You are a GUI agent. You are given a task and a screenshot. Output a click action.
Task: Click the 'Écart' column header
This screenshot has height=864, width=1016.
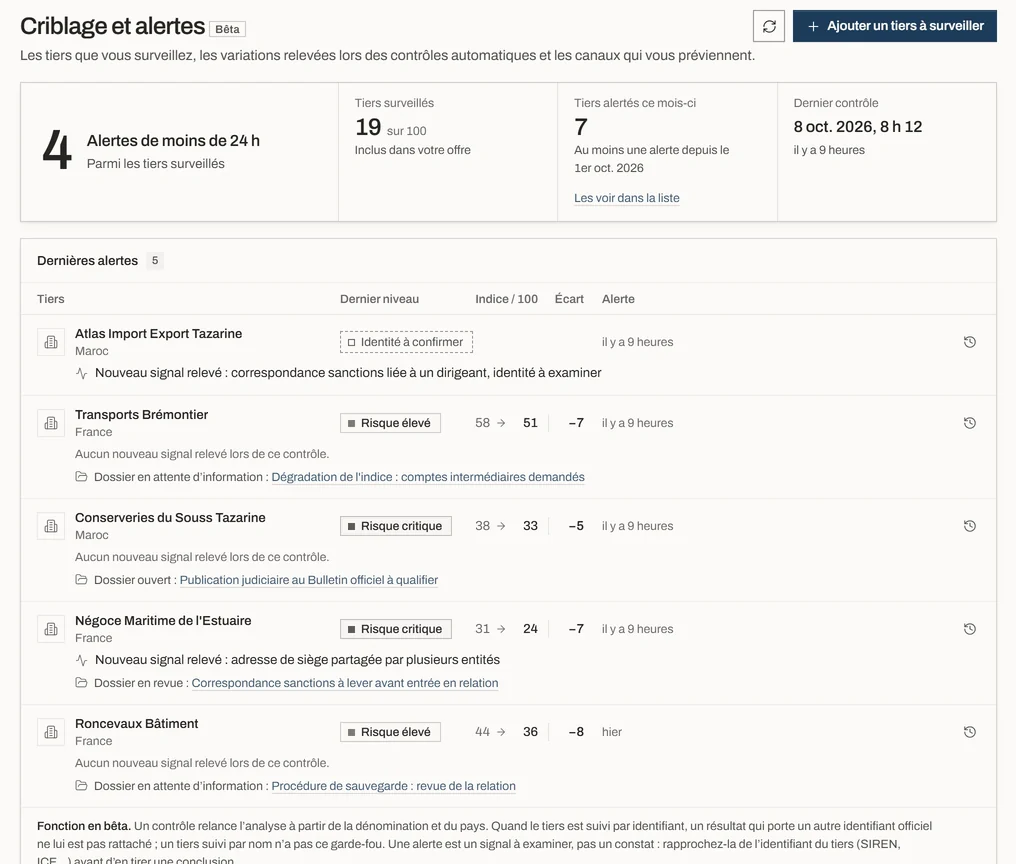pyautogui.click(x=569, y=299)
